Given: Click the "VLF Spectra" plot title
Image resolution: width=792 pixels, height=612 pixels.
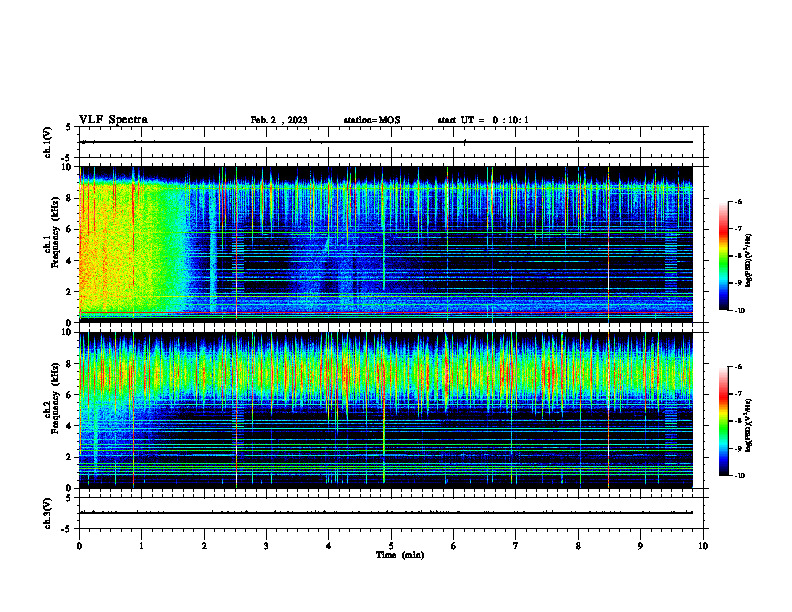Looking at the screenshot, I should click(x=113, y=120).
